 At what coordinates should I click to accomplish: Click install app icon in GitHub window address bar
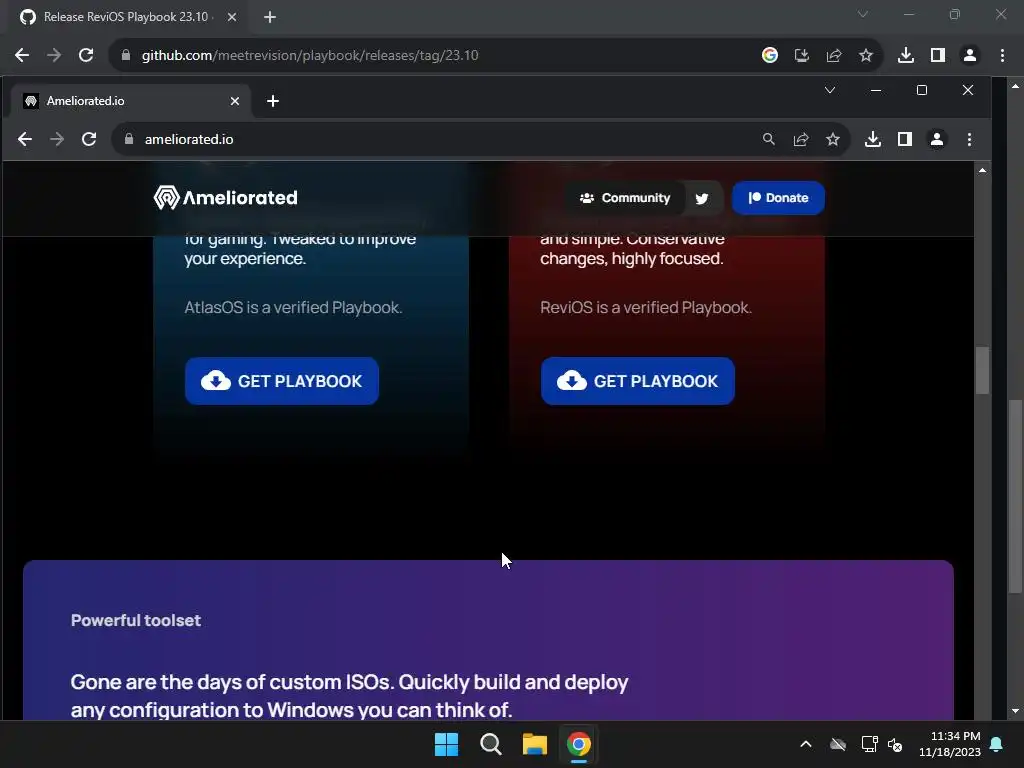coord(801,55)
